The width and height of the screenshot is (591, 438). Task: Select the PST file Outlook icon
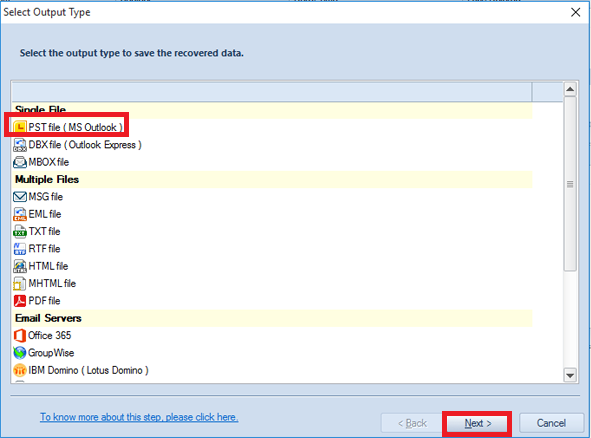click(20, 127)
